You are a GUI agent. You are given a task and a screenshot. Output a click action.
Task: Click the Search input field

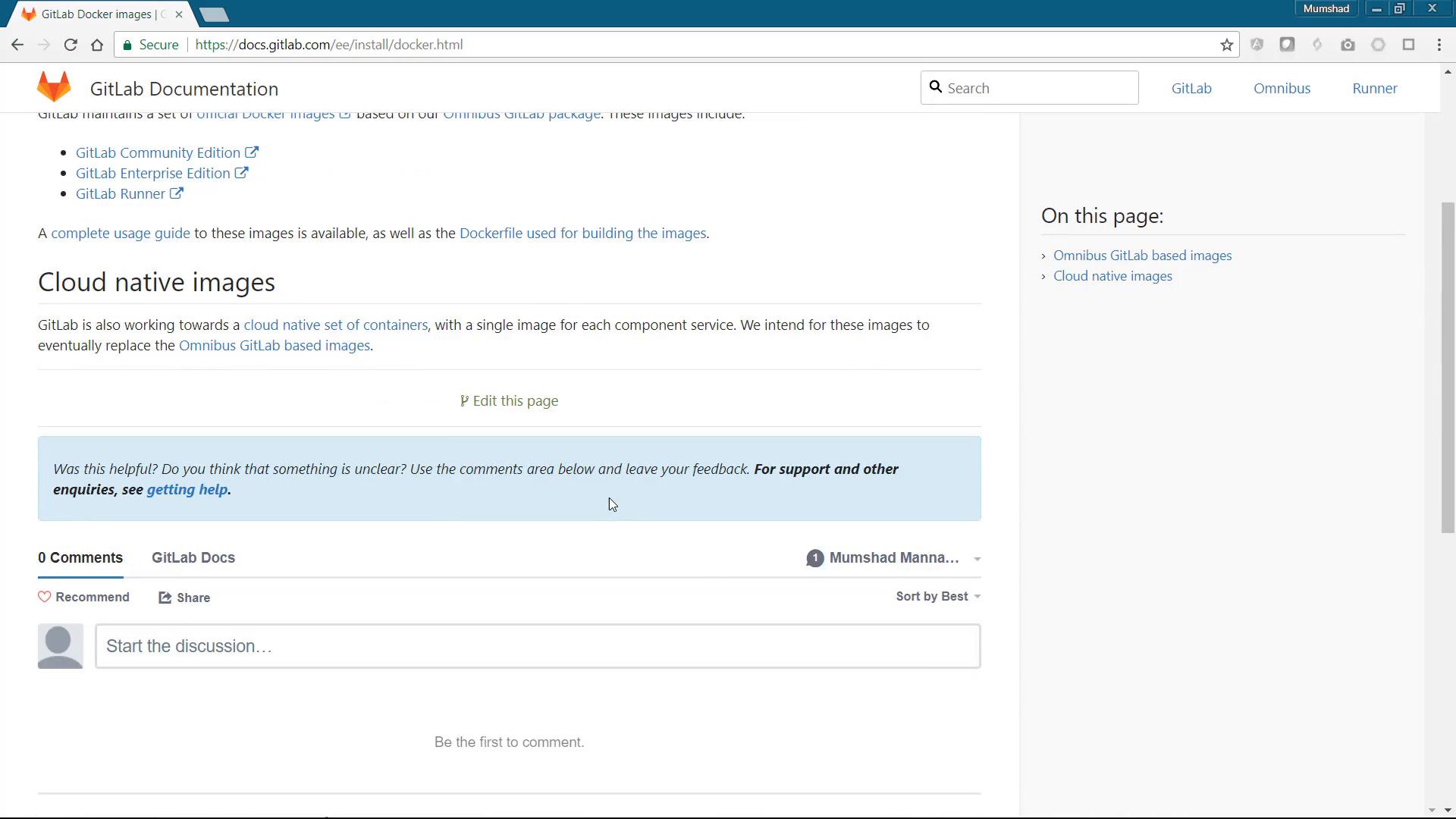(1029, 88)
